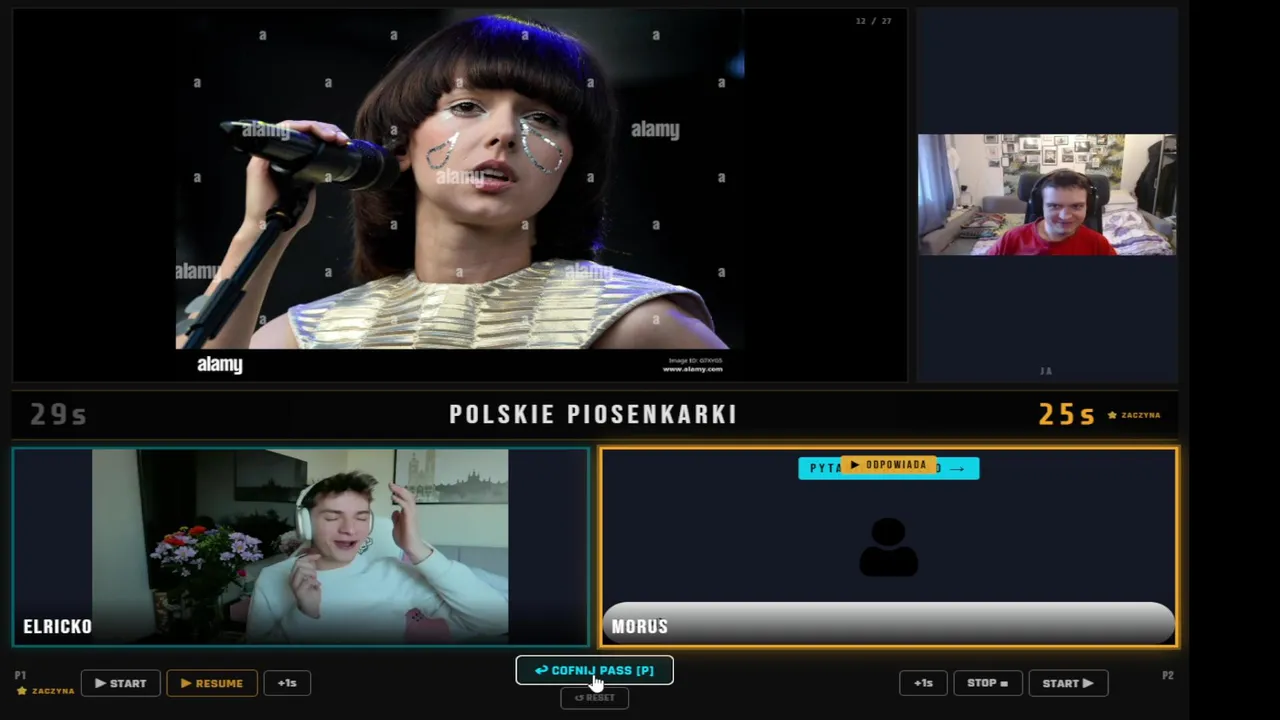Viewport: 1280px width, 720px height.
Task: Select Elricko's player video panel
Action: pos(300,547)
